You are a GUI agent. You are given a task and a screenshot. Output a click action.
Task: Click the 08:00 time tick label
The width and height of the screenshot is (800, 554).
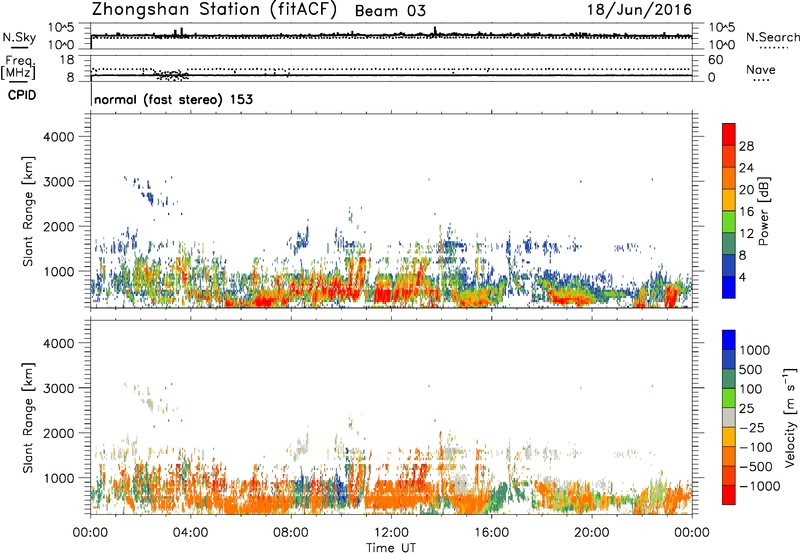pyautogui.click(x=291, y=533)
